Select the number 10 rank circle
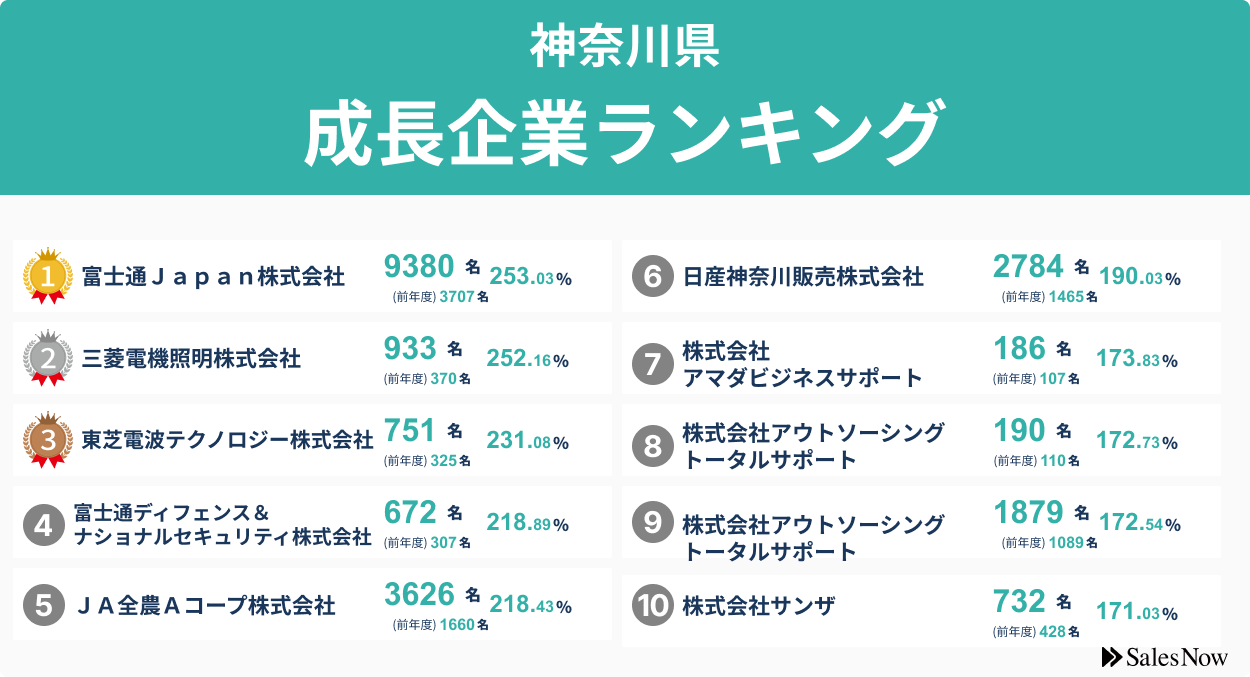The height and width of the screenshot is (677, 1250). click(653, 606)
